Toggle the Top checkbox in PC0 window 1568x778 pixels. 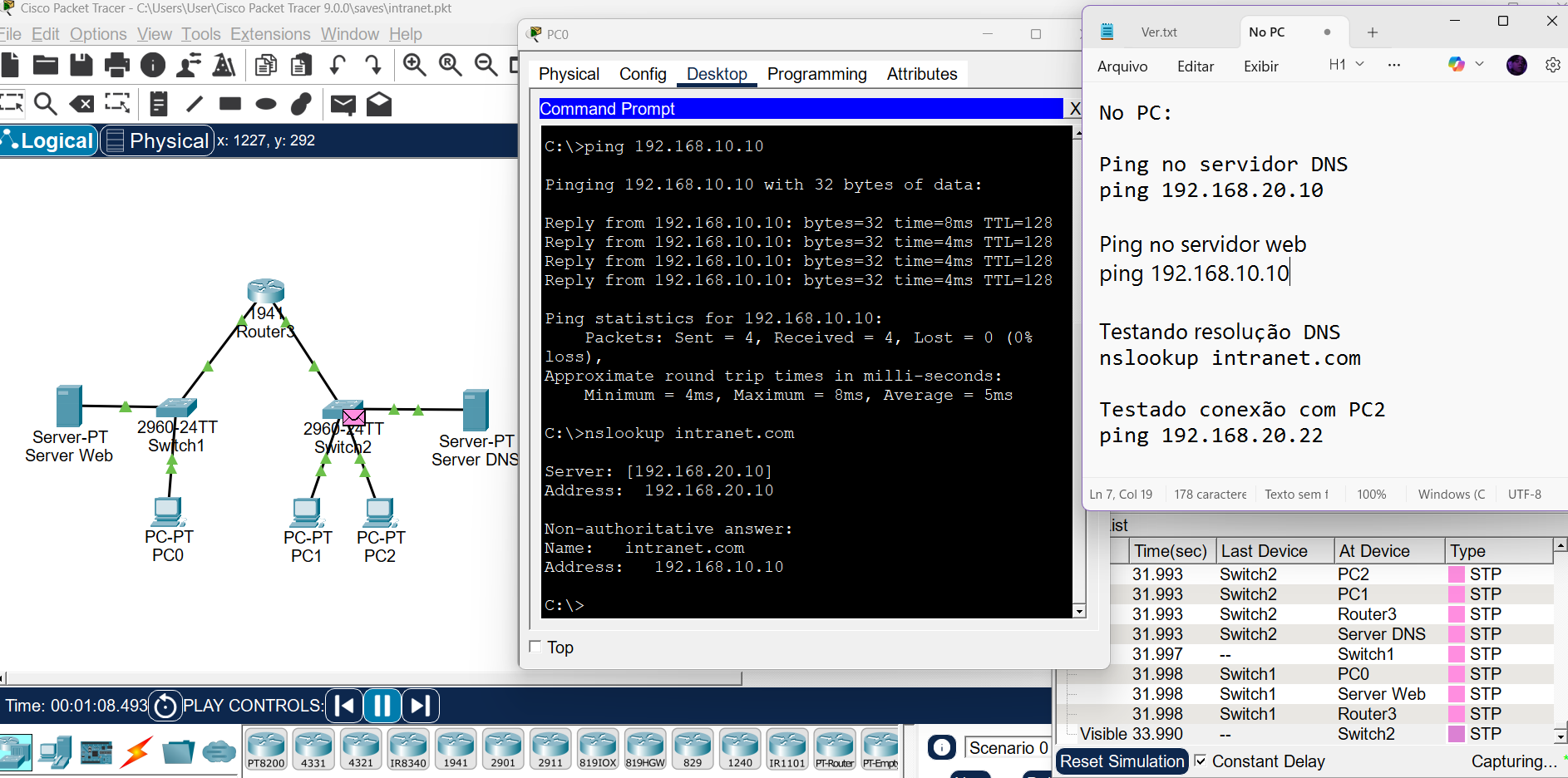click(535, 647)
